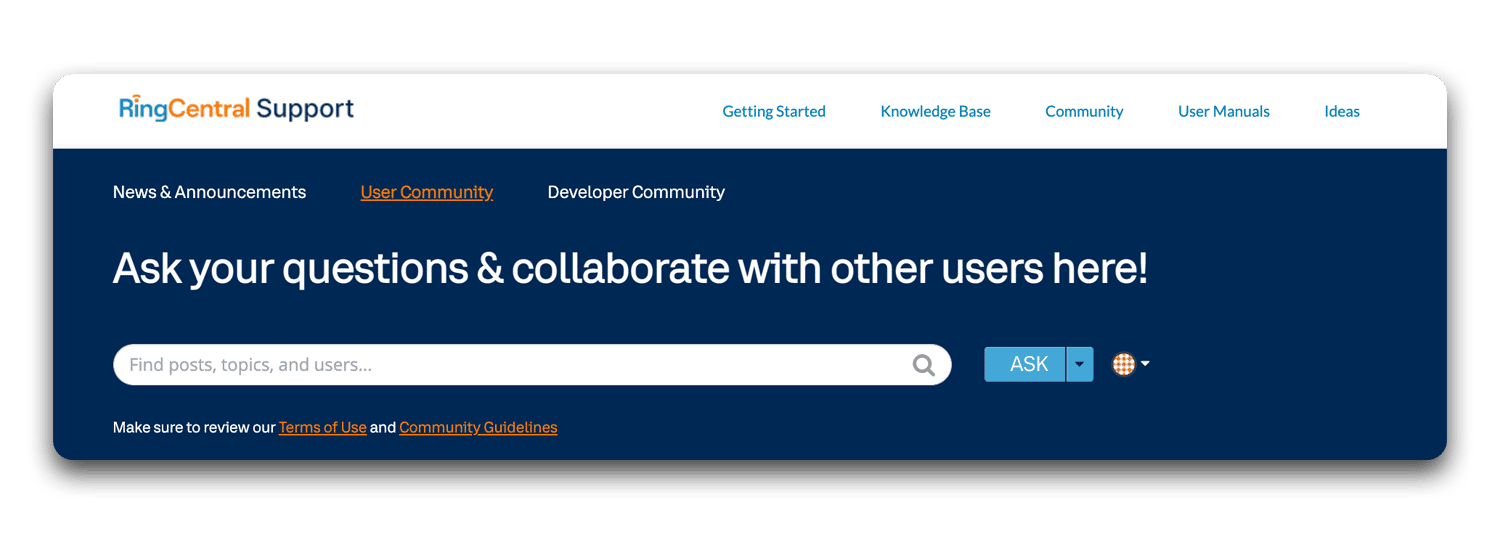Click the "Ask your questions & collaborate" heading
Image resolution: width=1500 pixels, height=536 pixels.
(x=630, y=269)
